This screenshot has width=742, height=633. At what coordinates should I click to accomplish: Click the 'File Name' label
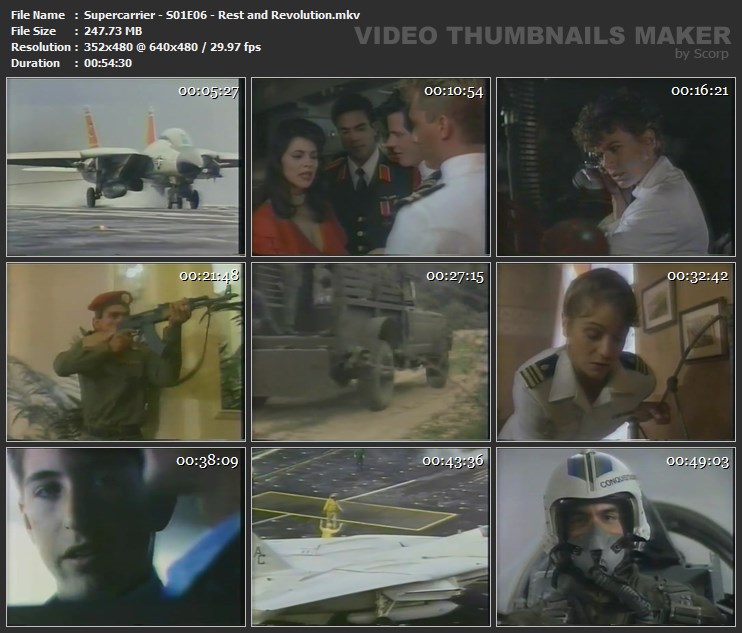(x=38, y=15)
